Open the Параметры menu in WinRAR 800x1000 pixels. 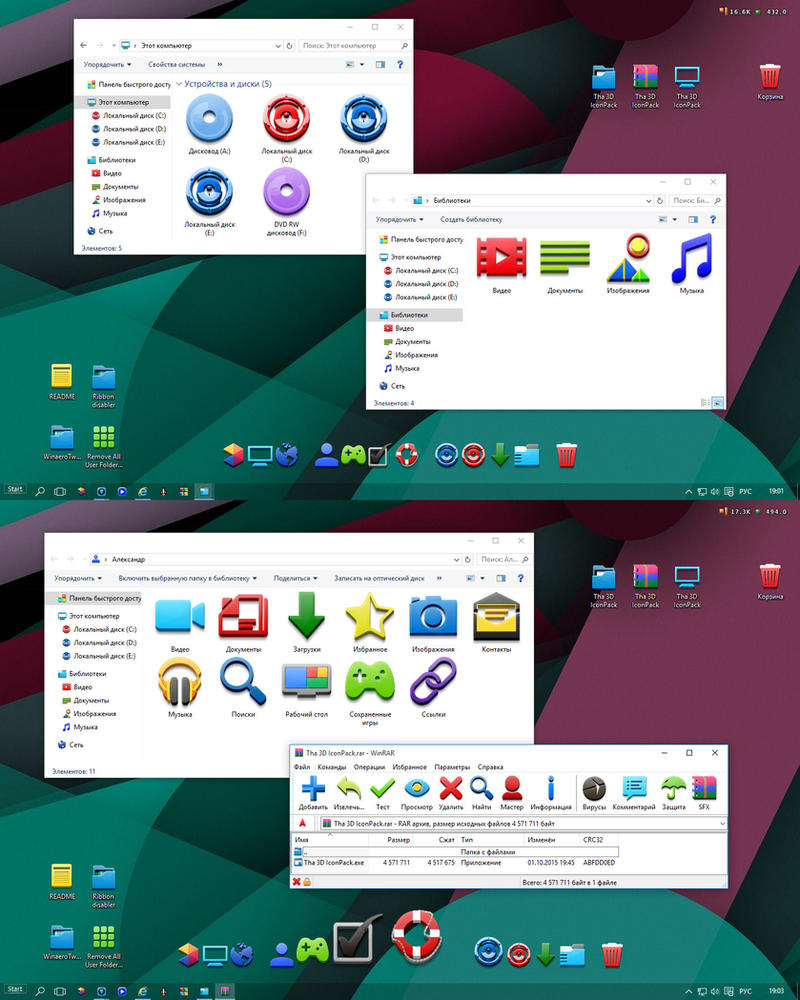[452, 767]
